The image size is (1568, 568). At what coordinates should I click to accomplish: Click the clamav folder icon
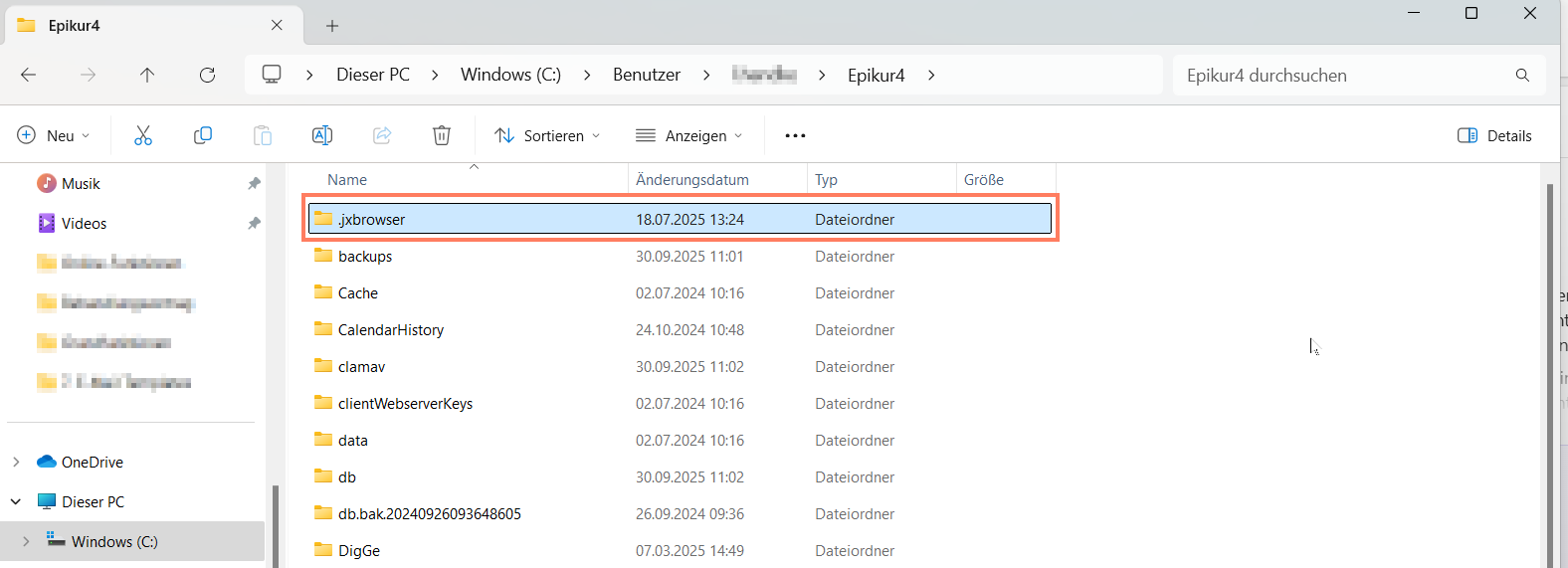323,366
